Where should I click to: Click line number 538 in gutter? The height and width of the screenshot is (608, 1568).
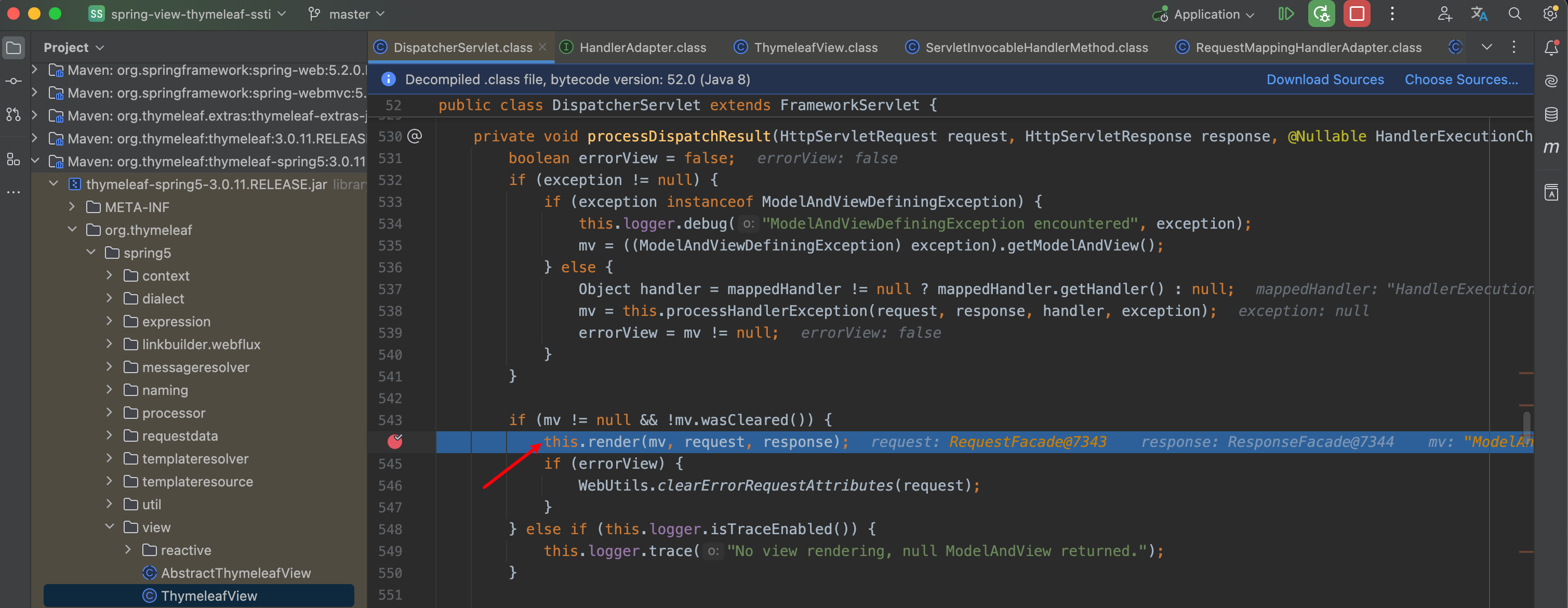click(x=390, y=311)
